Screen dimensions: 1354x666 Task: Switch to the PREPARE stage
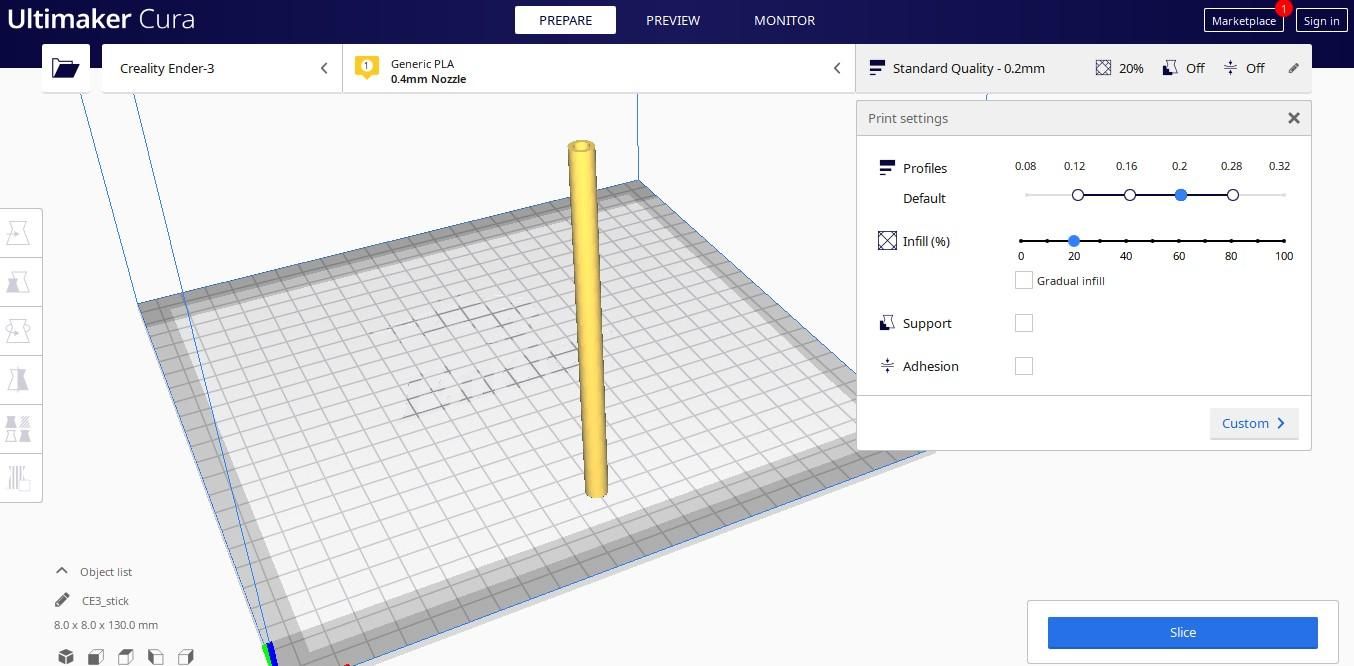[565, 20]
